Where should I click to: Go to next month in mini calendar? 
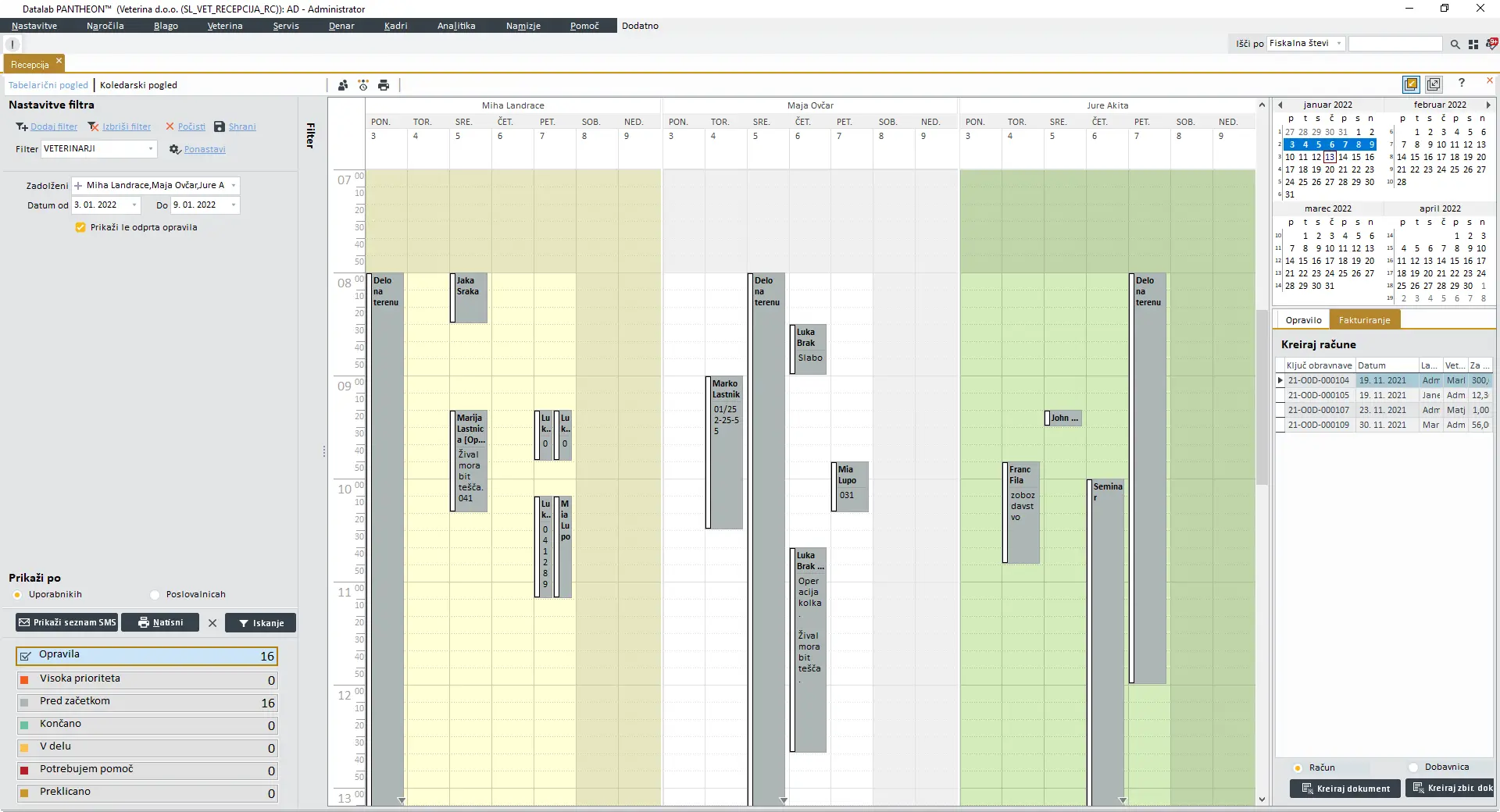[1488, 105]
